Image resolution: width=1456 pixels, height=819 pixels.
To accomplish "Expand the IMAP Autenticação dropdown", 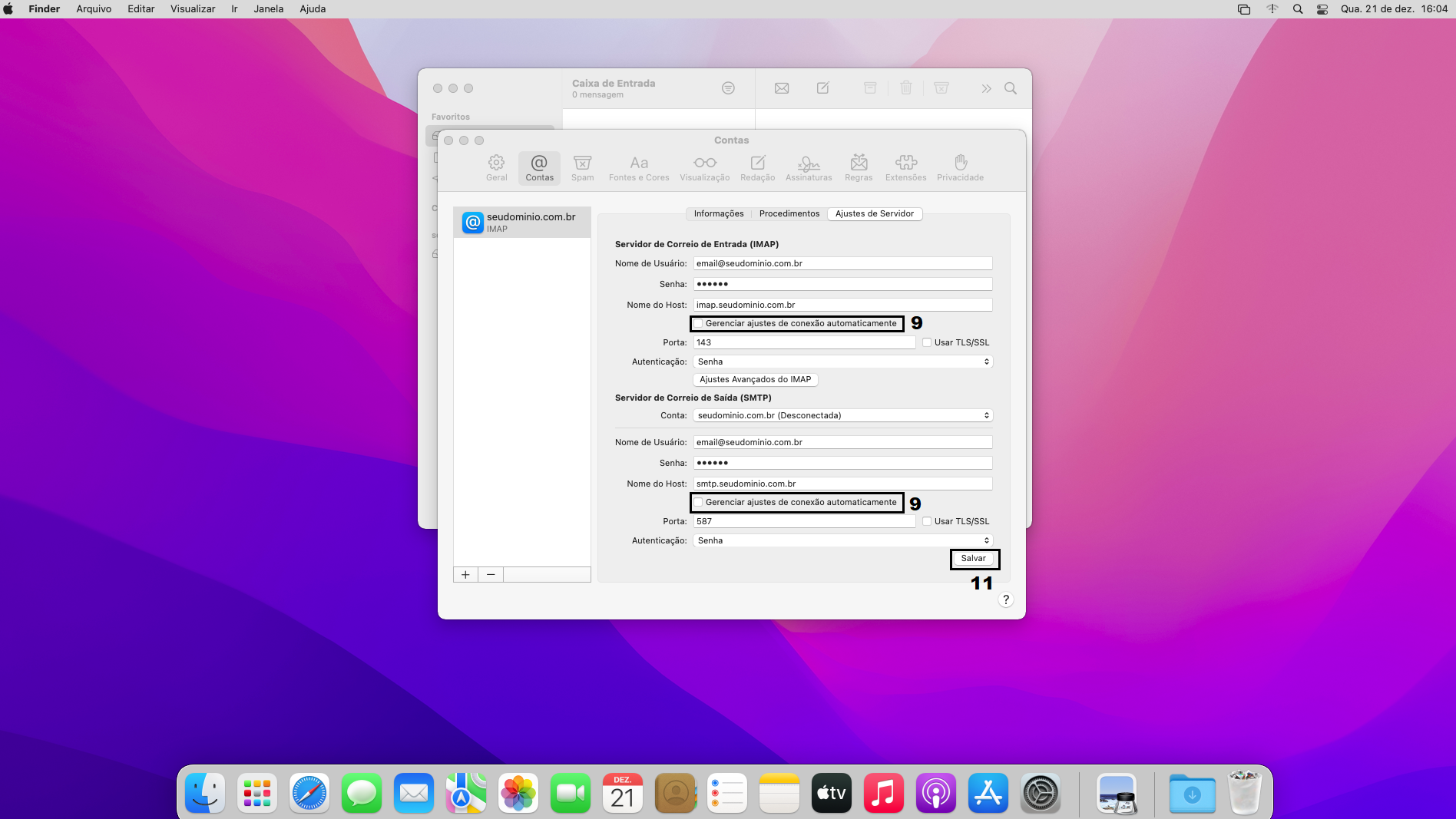I will tap(842, 362).
